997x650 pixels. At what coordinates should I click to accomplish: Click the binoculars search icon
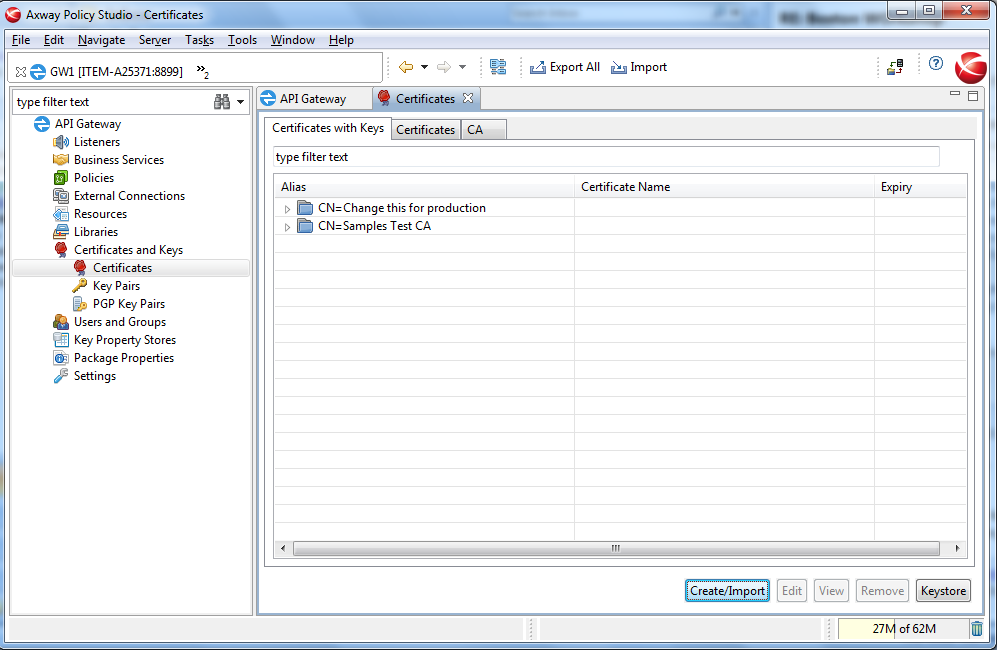[x=221, y=102]
